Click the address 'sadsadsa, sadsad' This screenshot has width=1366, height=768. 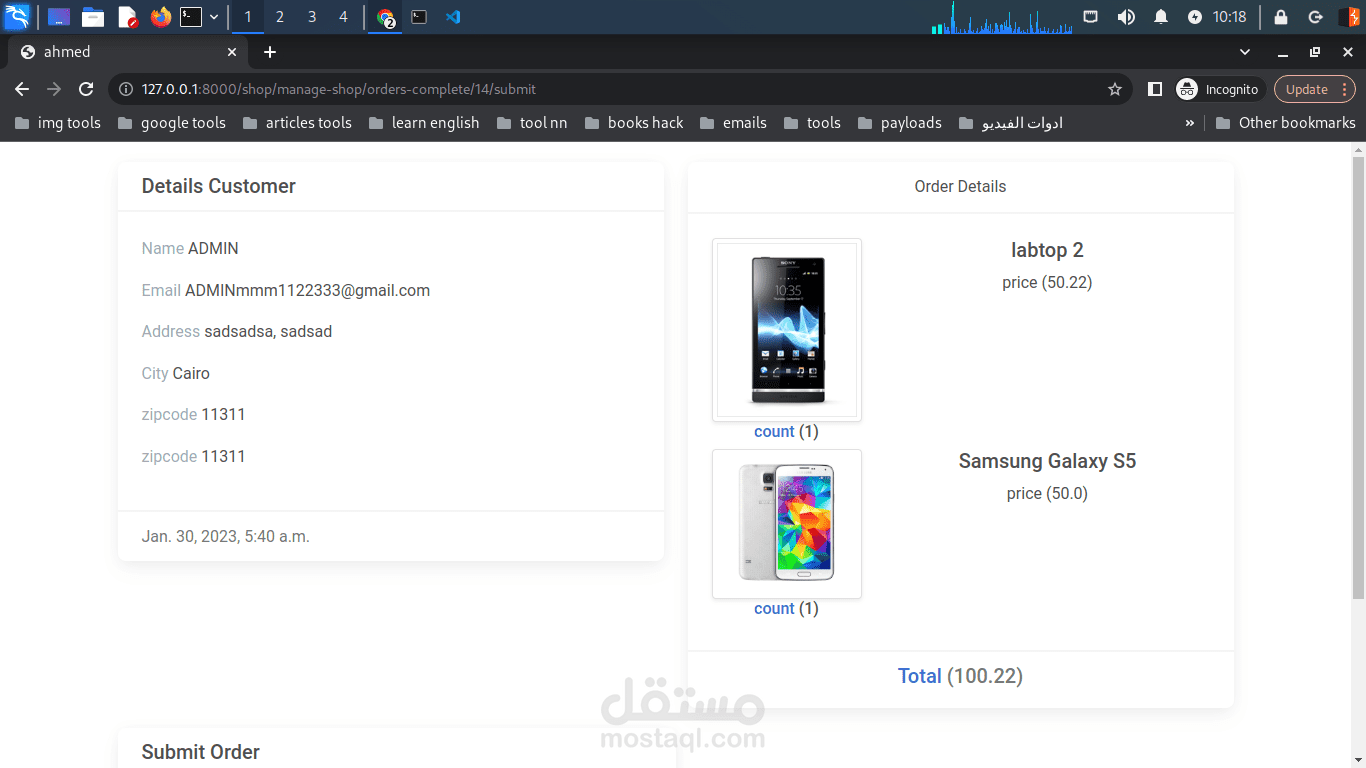click(x=268, y=332)
